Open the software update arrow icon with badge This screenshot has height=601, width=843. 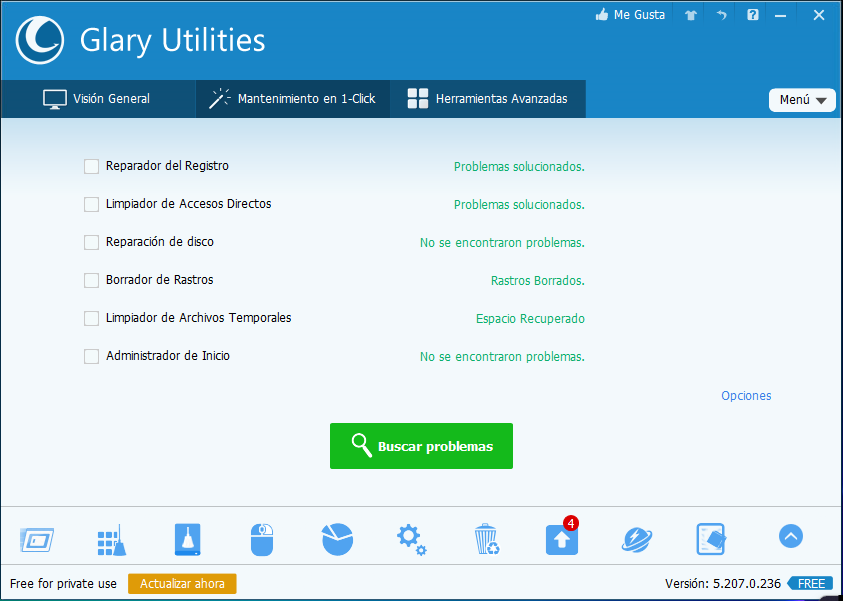(562, 540)
